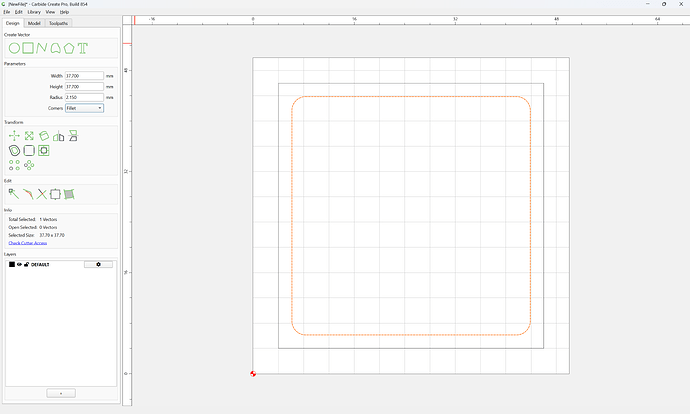Toggle DEFAULT layer visibility eye

(x=19, y=264)
